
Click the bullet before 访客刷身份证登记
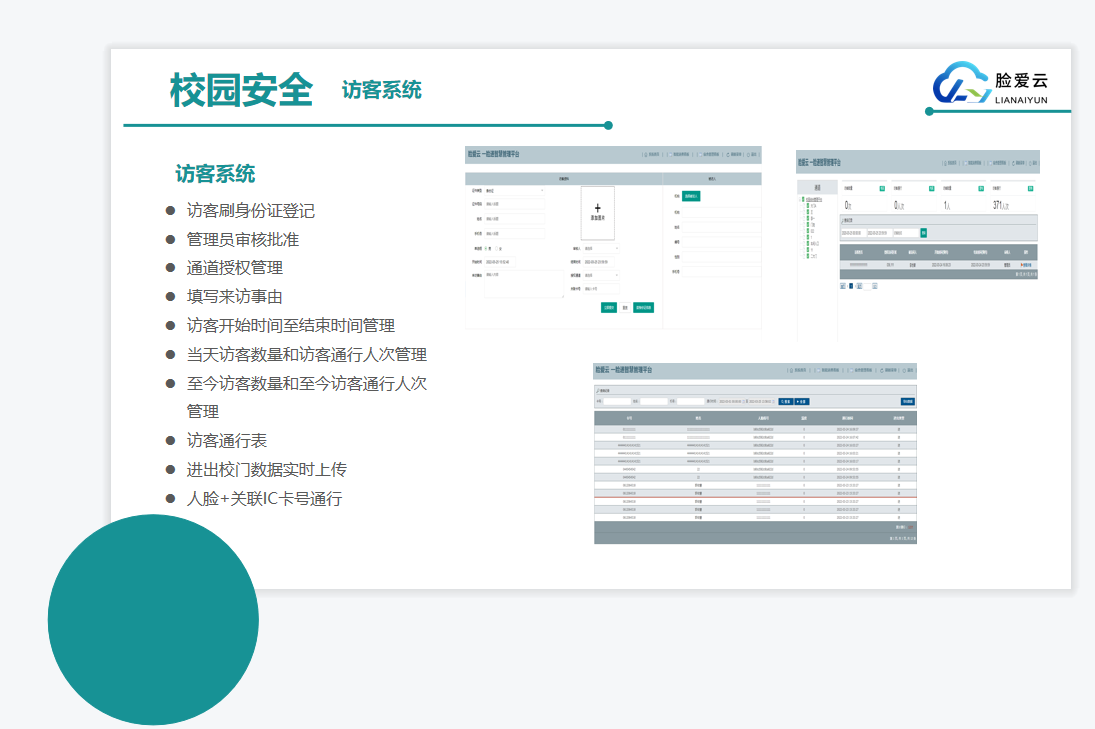[171, 211]
